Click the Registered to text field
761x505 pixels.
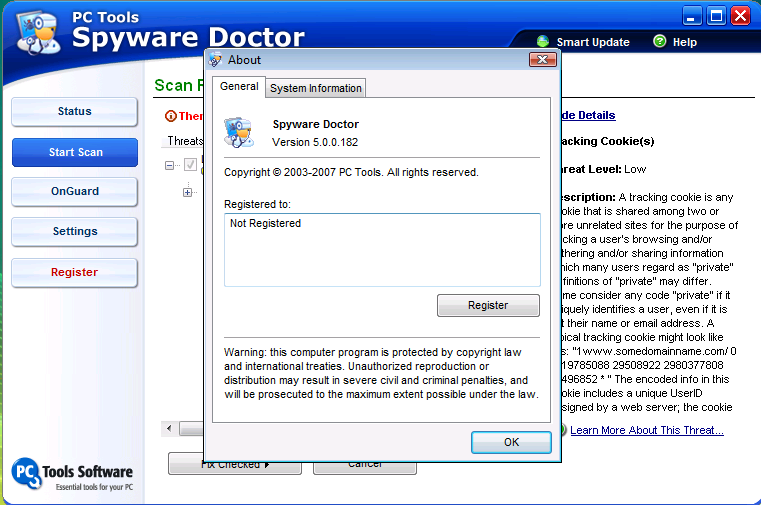tap(382, 250)
